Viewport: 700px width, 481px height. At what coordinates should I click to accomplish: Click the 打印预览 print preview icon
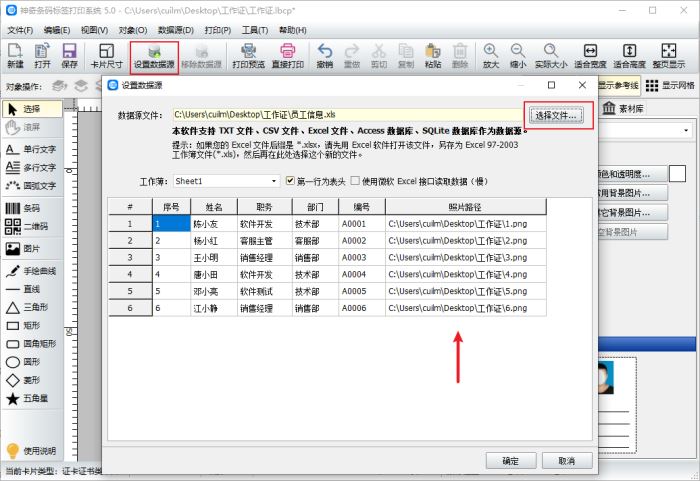coord(248,56)
